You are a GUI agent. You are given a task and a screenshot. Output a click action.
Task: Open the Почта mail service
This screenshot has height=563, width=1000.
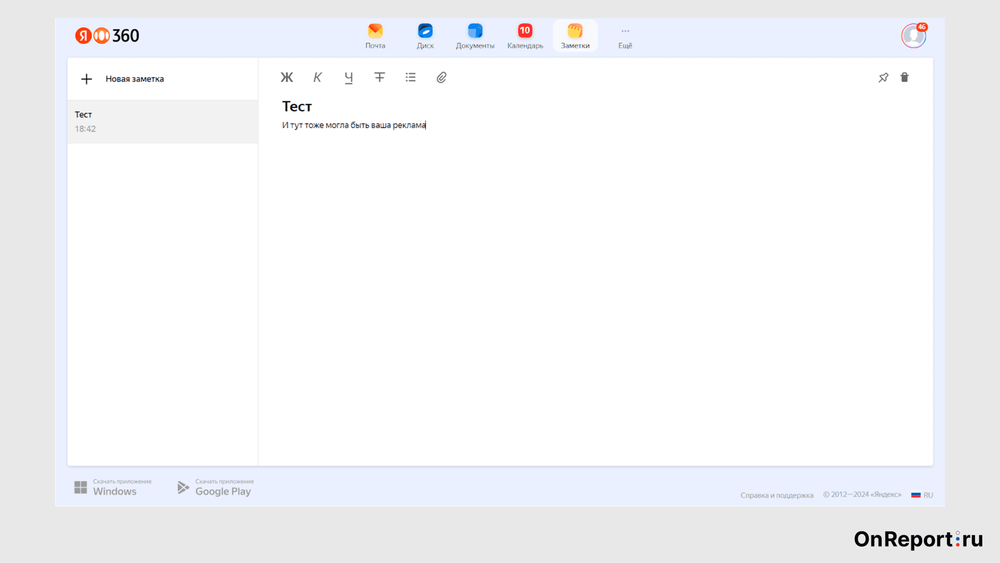click(375, 36)
